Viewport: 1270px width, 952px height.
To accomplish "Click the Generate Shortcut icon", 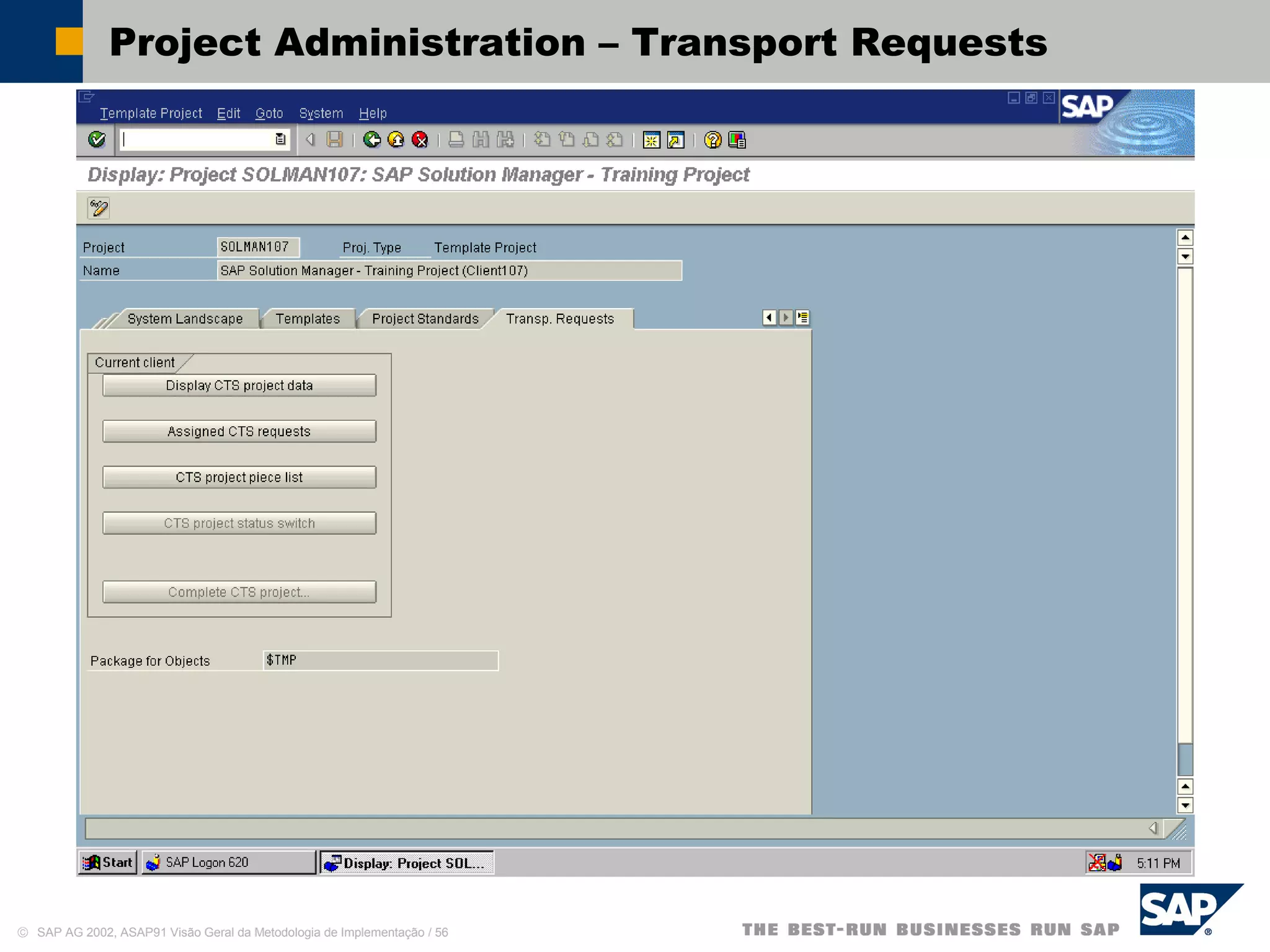I will click(676, 140).
